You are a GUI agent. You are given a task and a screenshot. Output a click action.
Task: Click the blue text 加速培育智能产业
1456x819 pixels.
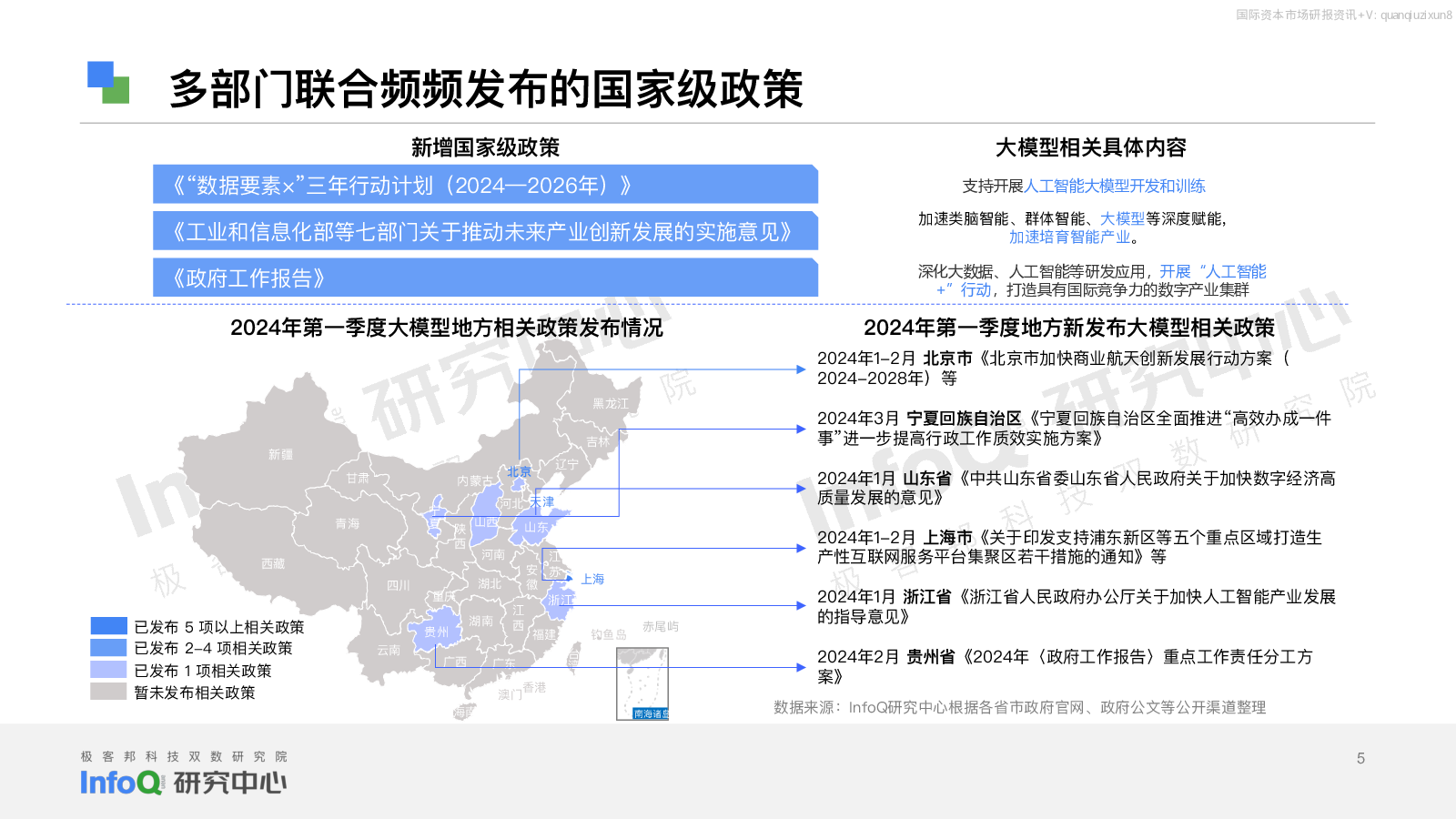point(1069,237)
